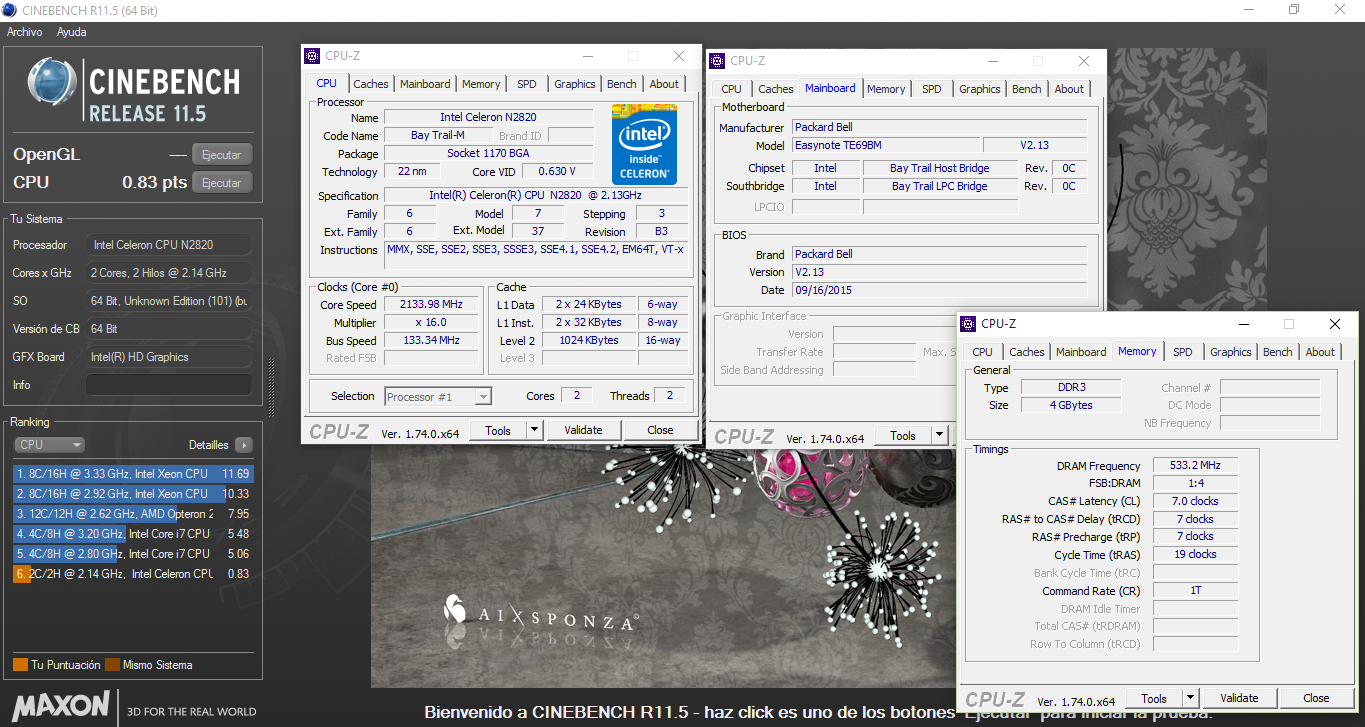Run the OpenGL test with Ejecutar
This screenshot has width=1365, height=727.
click(222, 155)
